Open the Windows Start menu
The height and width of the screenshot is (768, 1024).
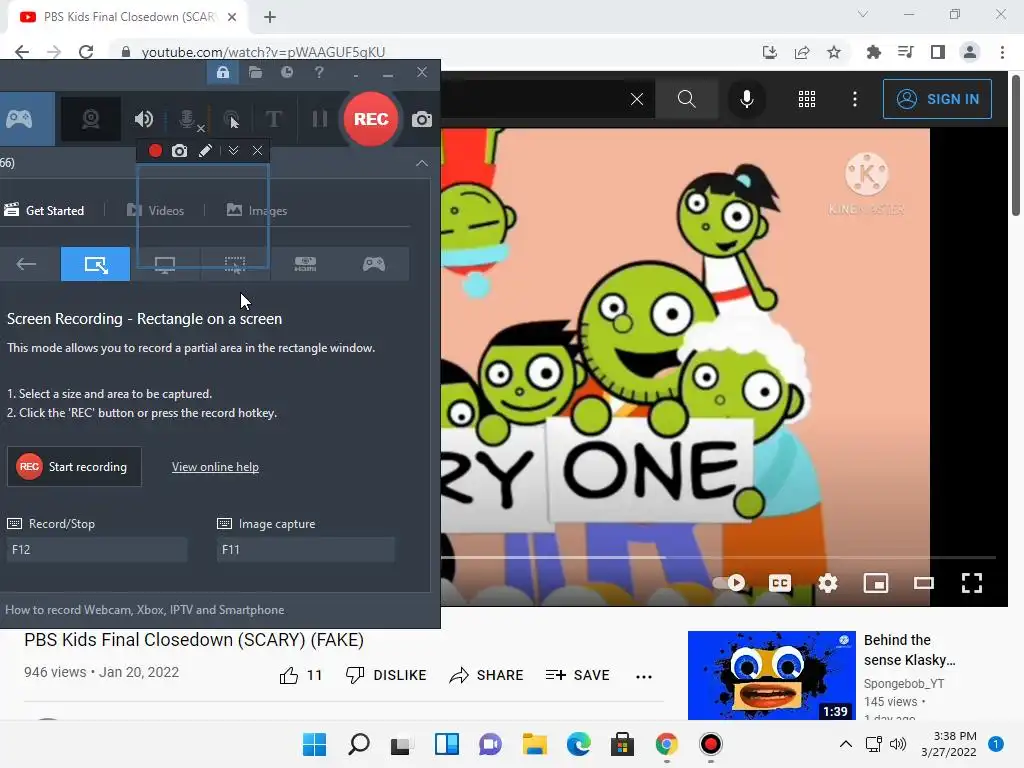click(x=314, y=744)
